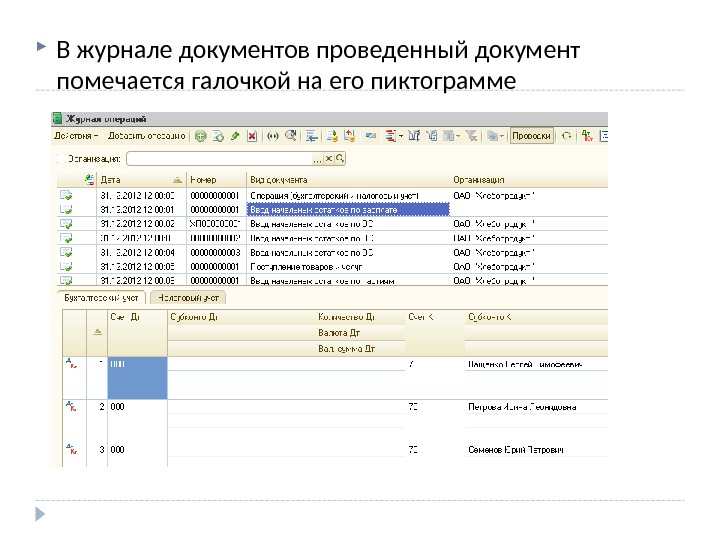Sort by the Дата column header
Screen dimensions: 720x540
coord(141,180)
